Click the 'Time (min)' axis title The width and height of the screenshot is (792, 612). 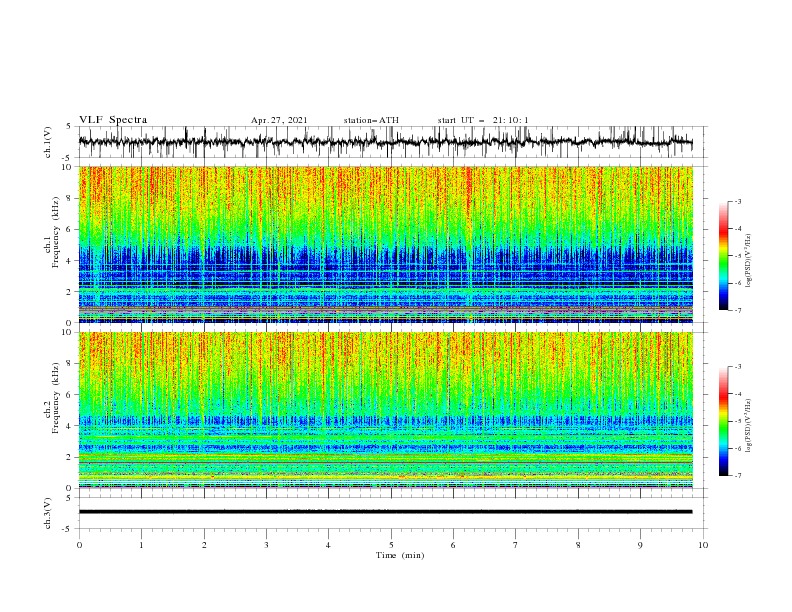pos(400,555)
